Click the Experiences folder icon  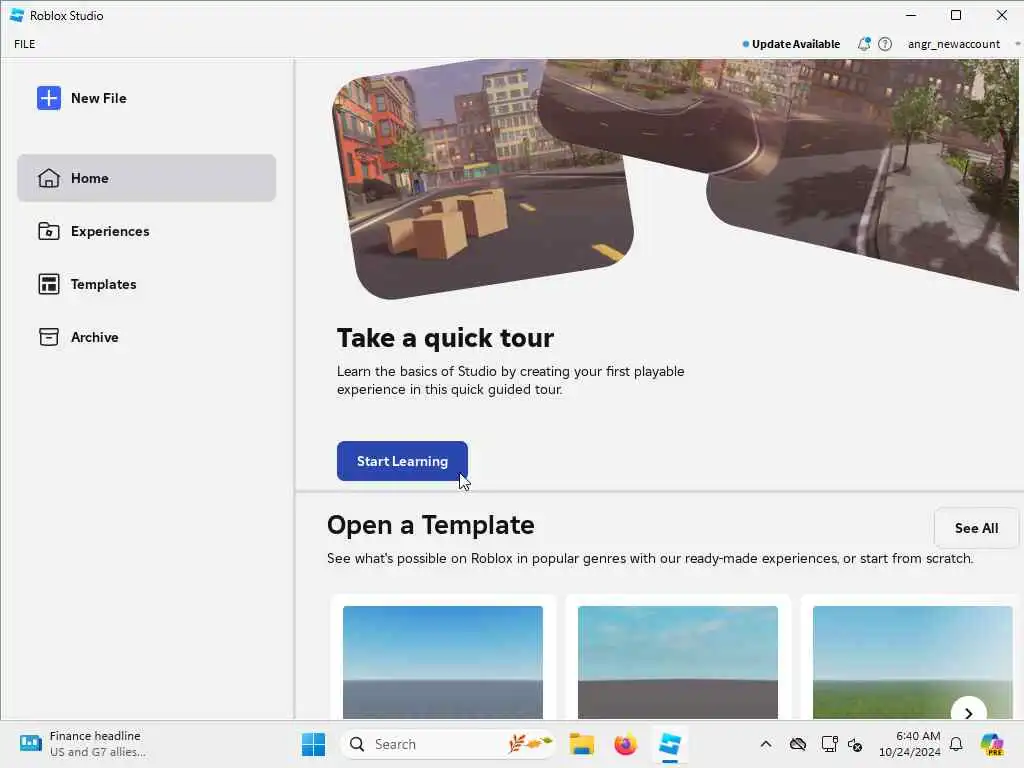(49, 231)
